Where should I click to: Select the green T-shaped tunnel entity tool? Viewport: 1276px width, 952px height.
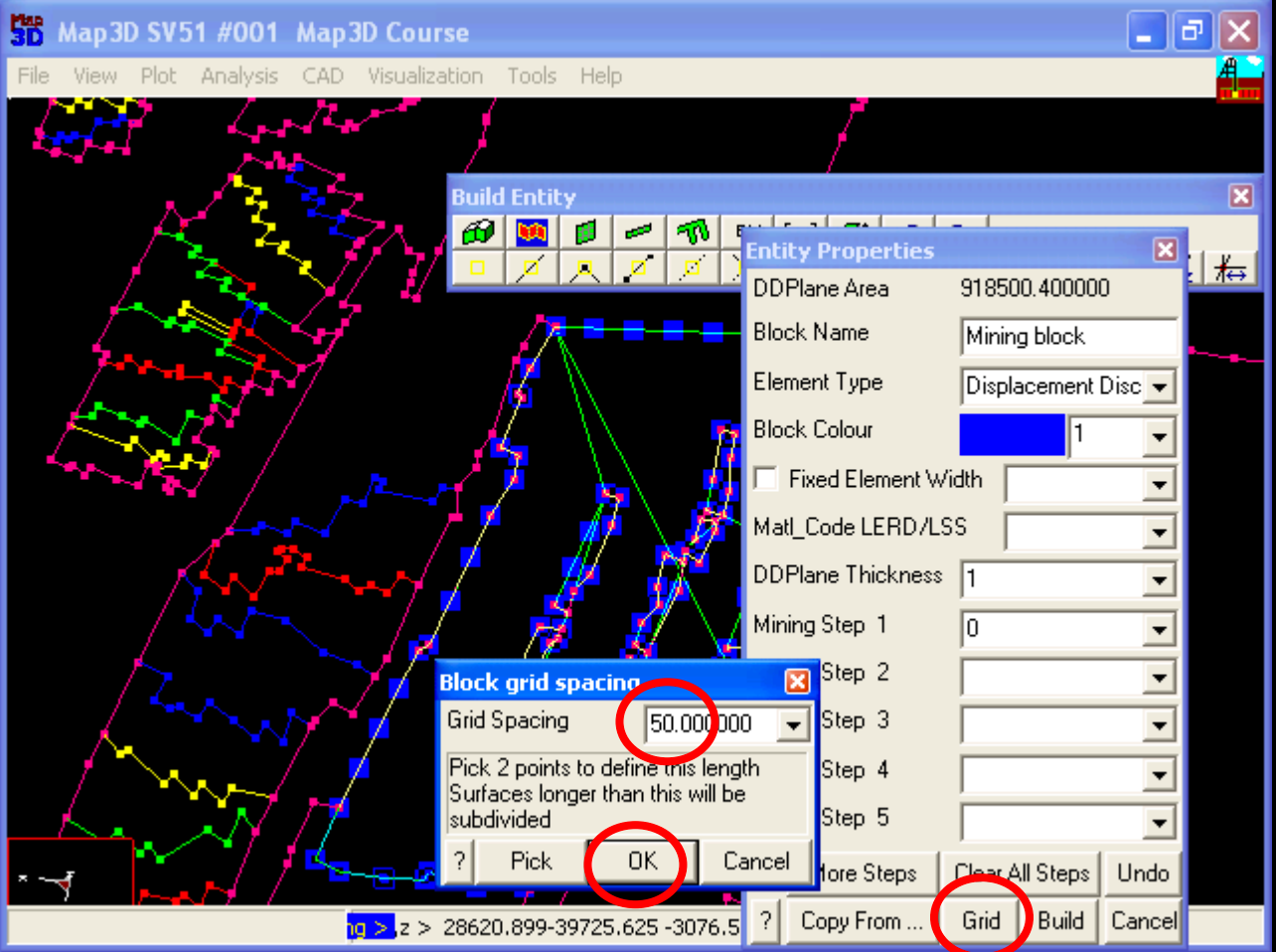point(693,233)
